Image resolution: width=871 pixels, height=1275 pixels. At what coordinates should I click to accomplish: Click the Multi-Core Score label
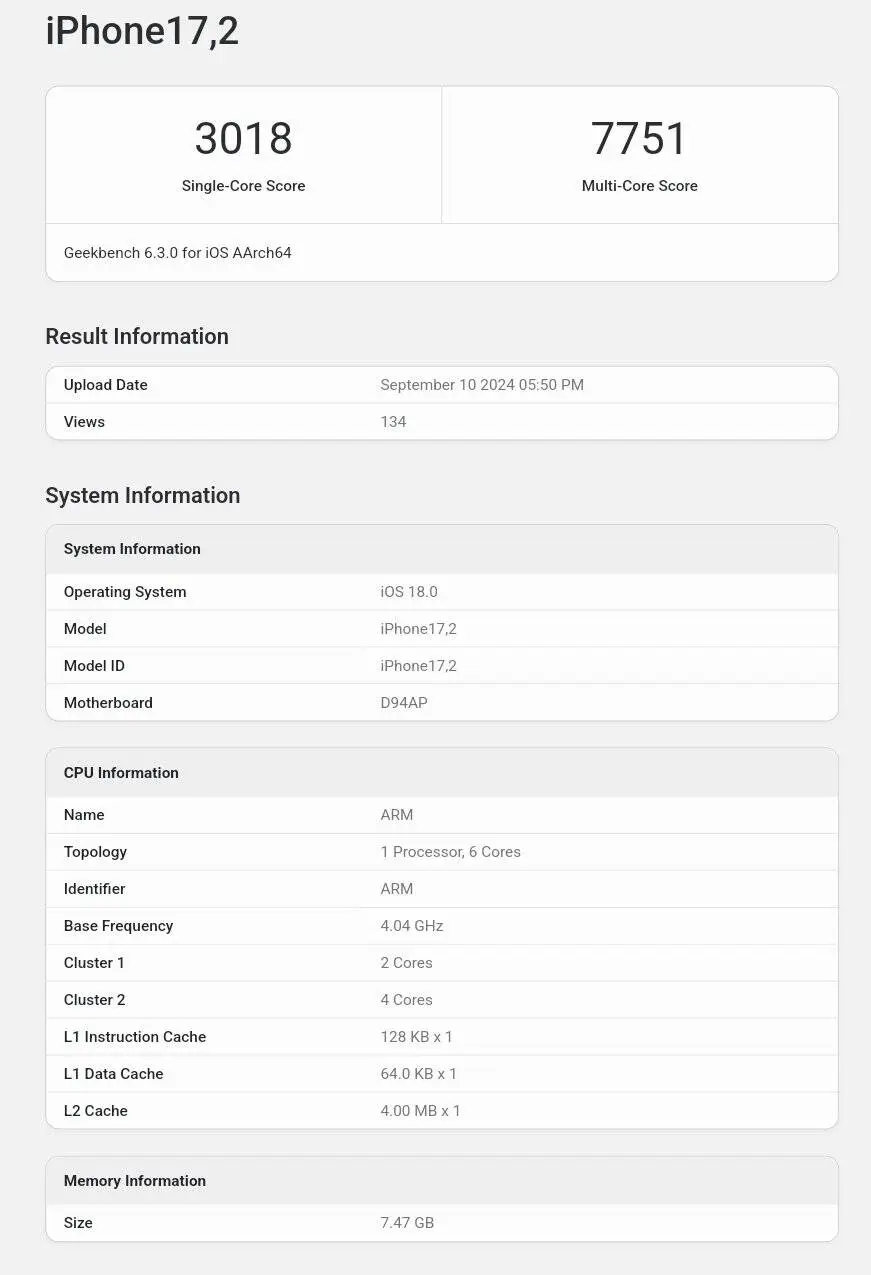tap(639, 186)
